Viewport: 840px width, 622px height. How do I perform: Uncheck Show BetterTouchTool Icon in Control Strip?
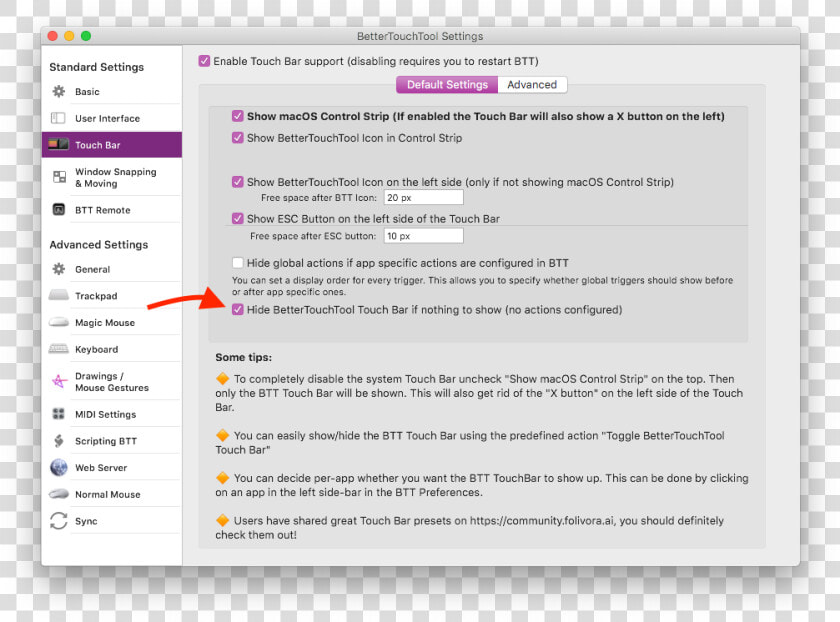(238, 138)
